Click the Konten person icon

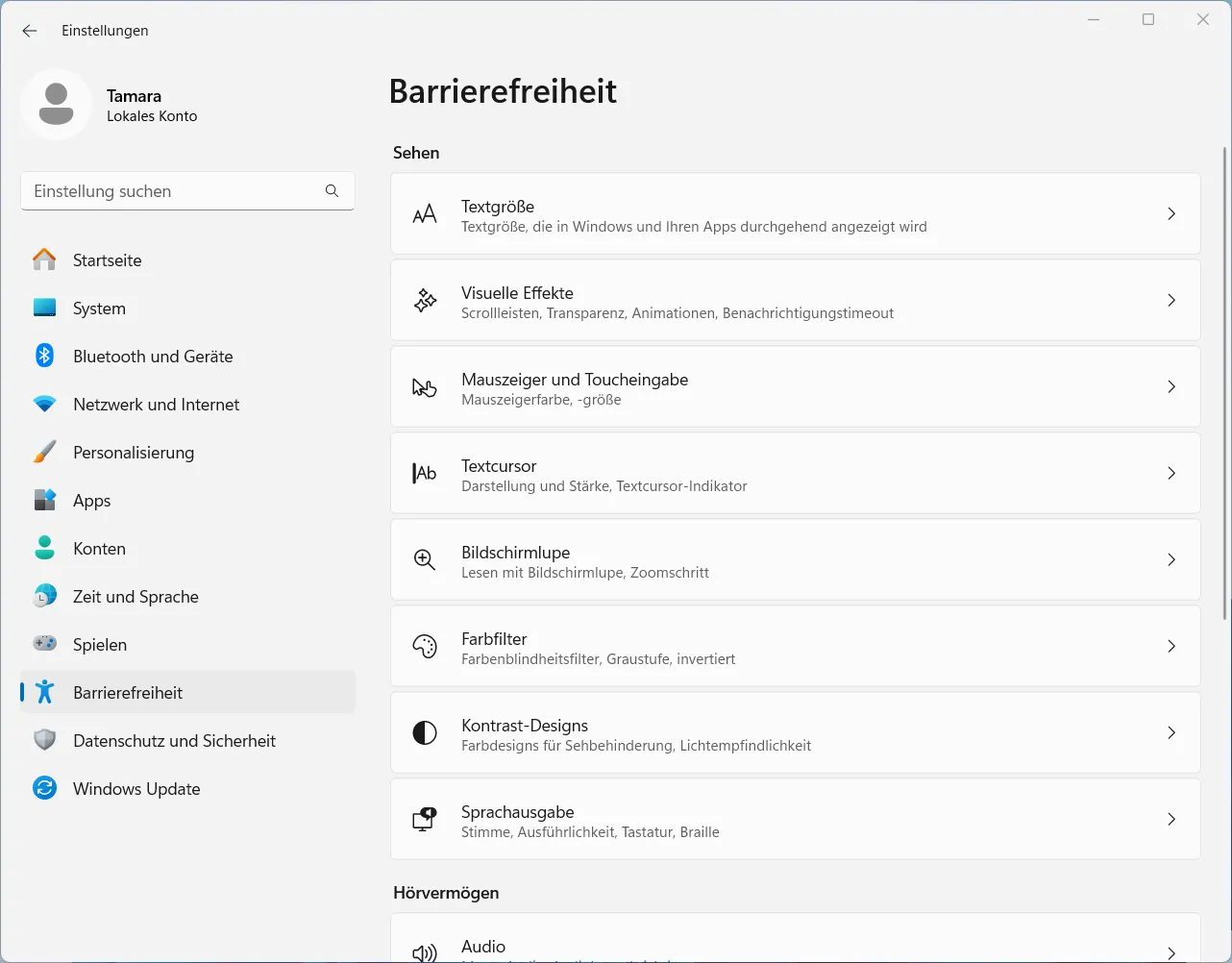point(44,548)
